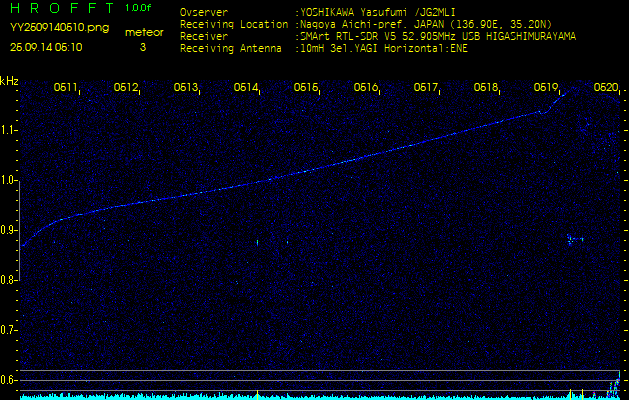
Task: Select the 0520 time marker
Action: [606, 88]
